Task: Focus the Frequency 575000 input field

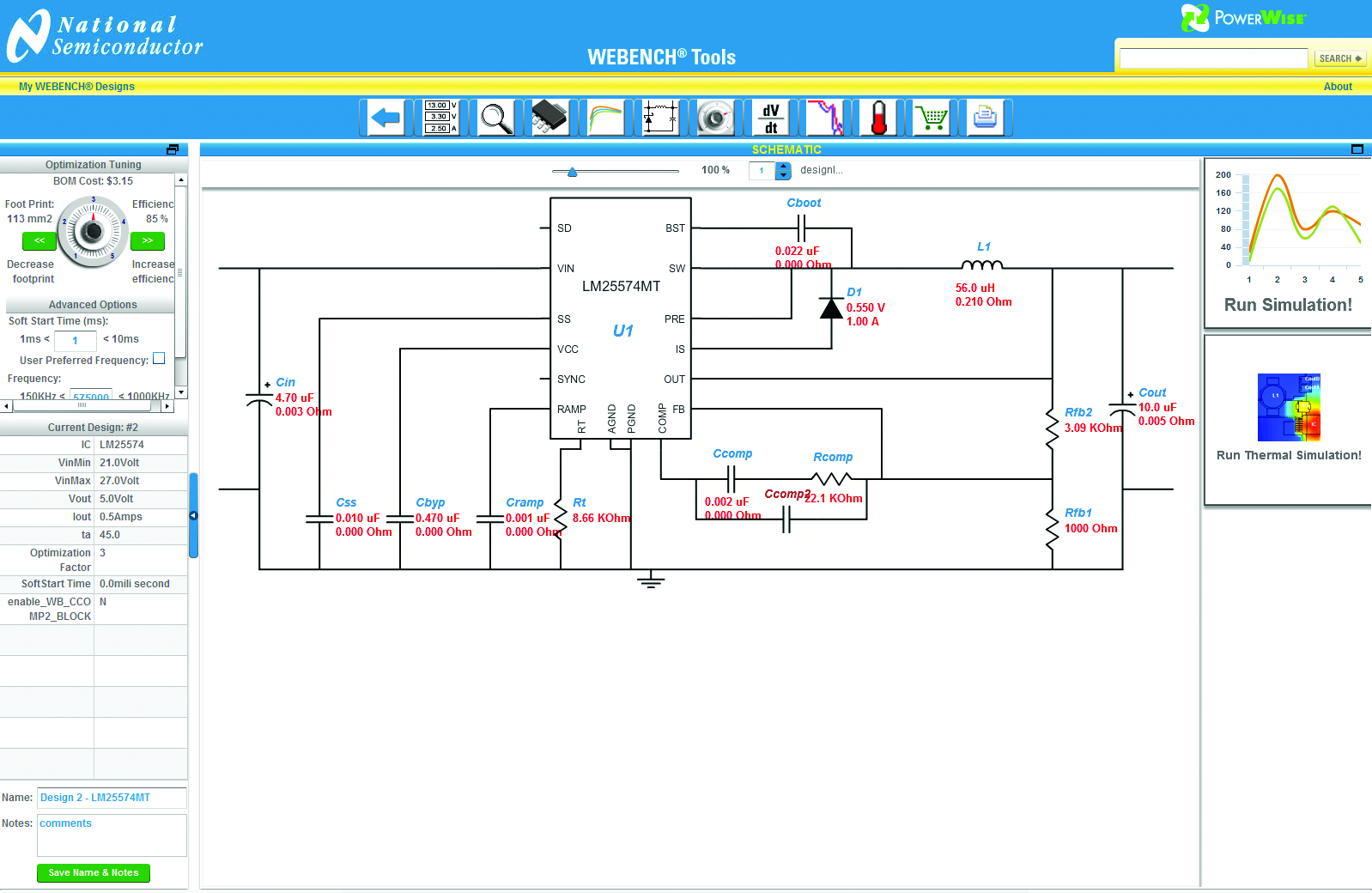Action: coord(91,396)
